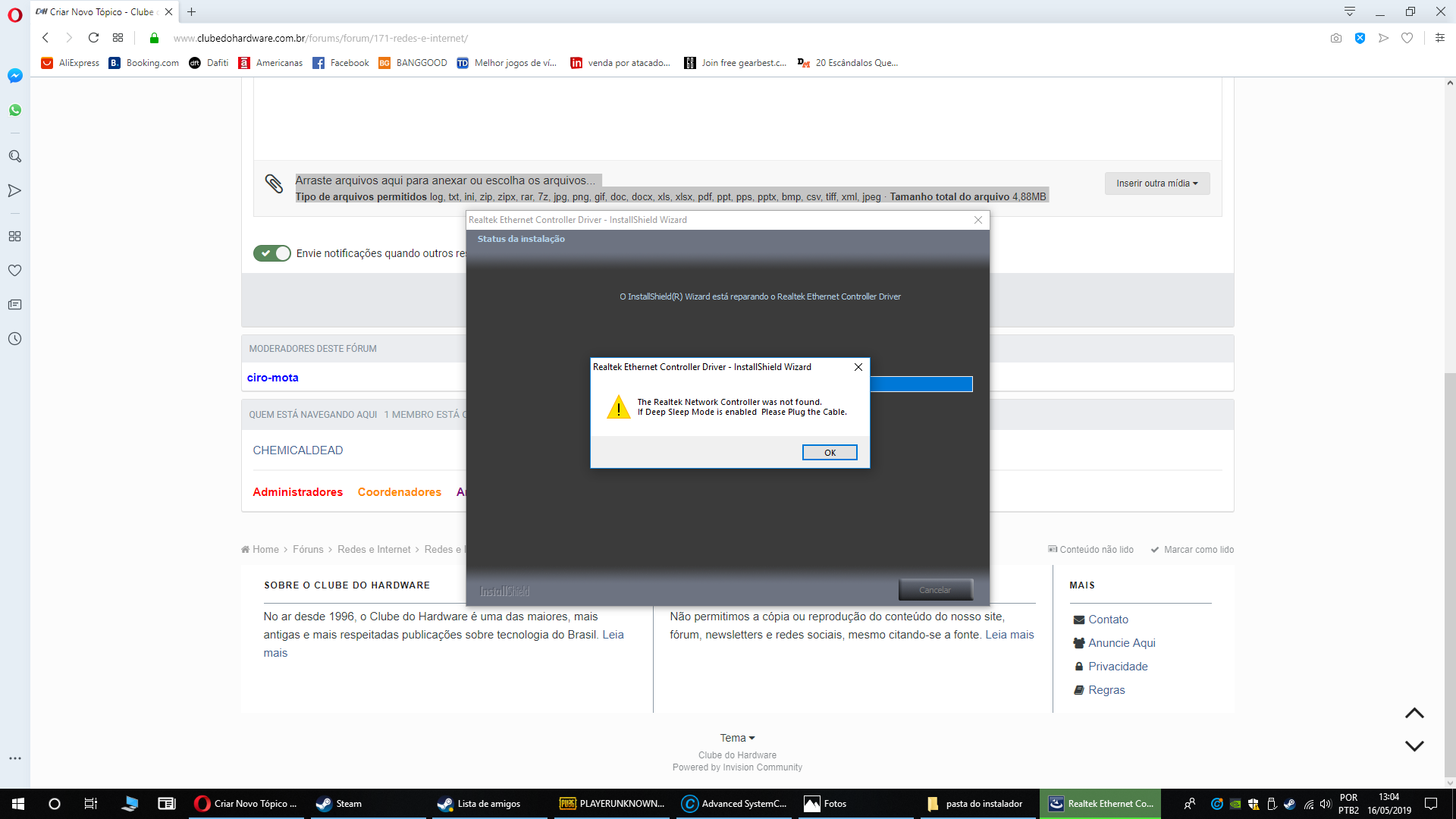Click Home breadcrumb link
The height and width of the screenshot is (819, 1456).
tap(260, 550)
